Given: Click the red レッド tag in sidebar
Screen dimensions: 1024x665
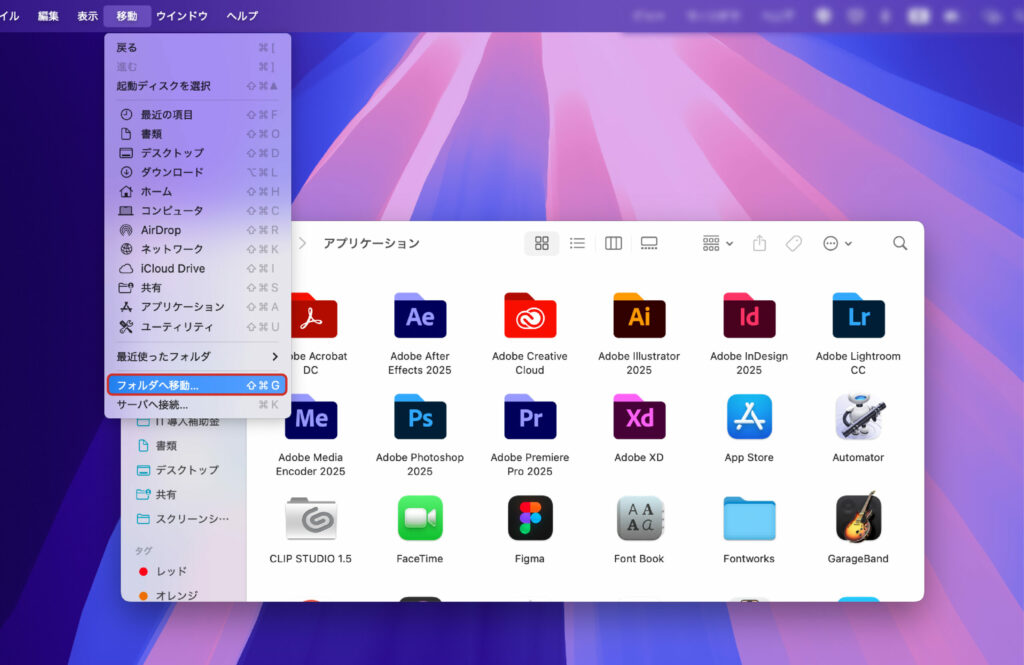Looking at the screenshot, I should [x=170, y=571].
